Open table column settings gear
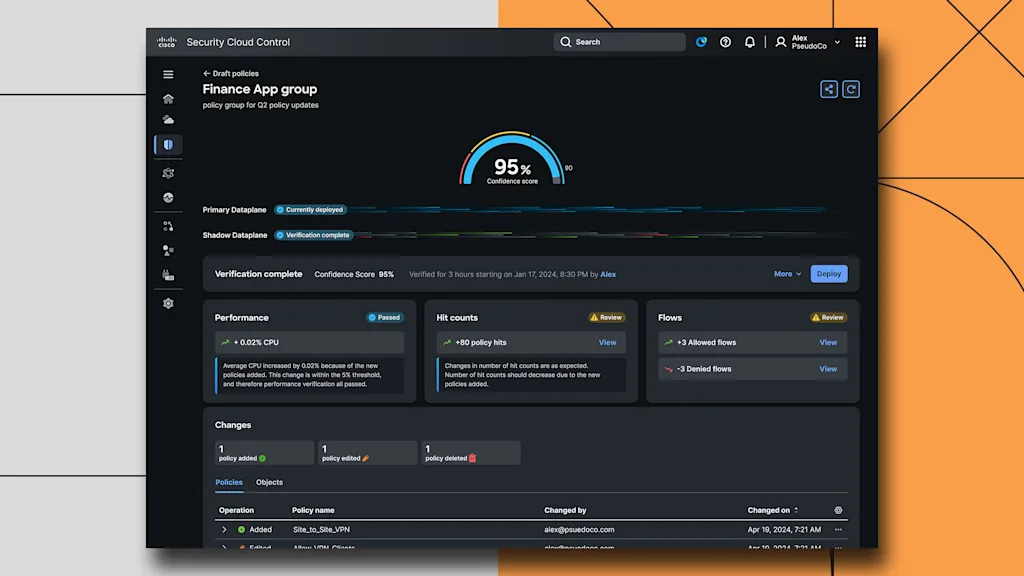The width and height of the screenshot is (1024, 576). tap(838, 510)
